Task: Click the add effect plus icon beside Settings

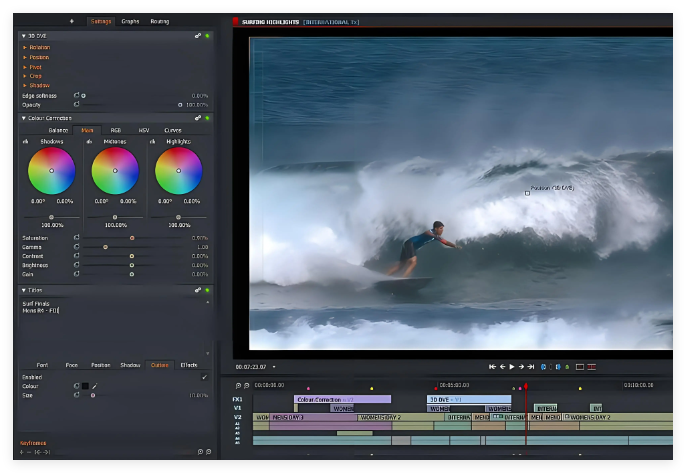Action: pyautogui.click(x=72, y=21)
